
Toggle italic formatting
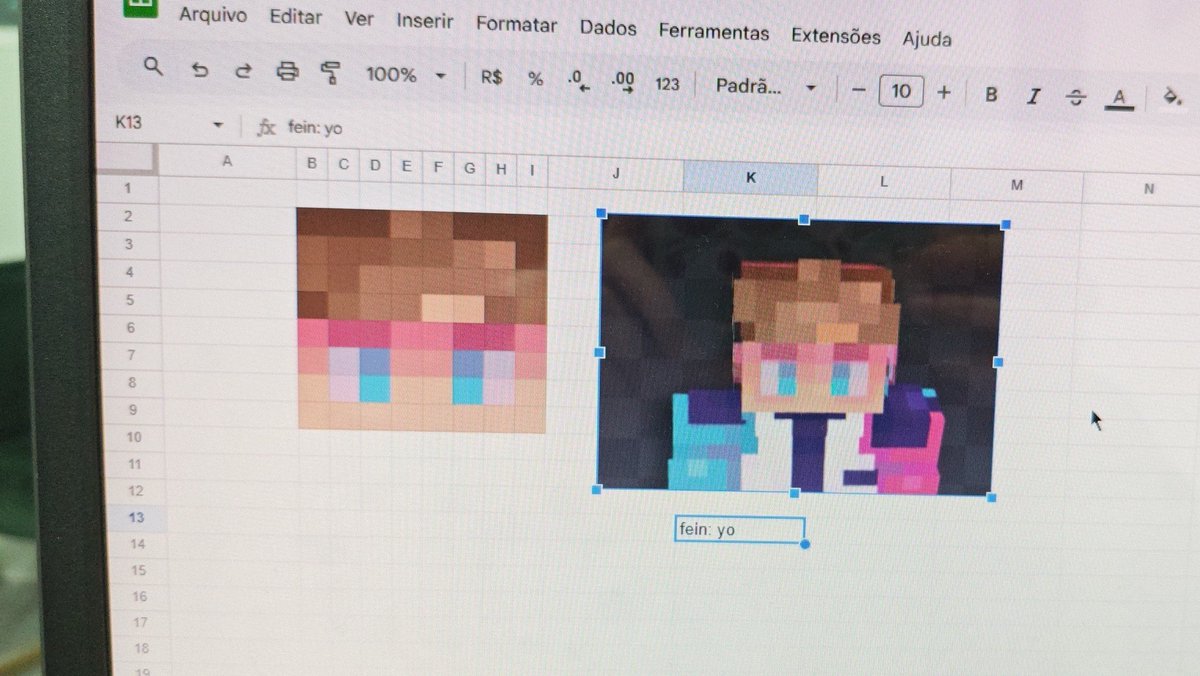[1034, 96]
